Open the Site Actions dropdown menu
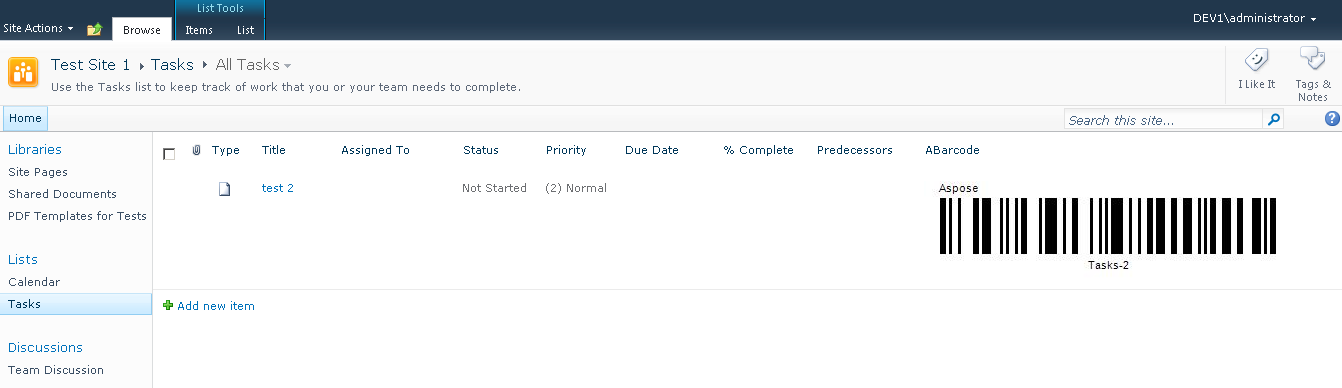Screen dimensions: 1342x388 39,28
